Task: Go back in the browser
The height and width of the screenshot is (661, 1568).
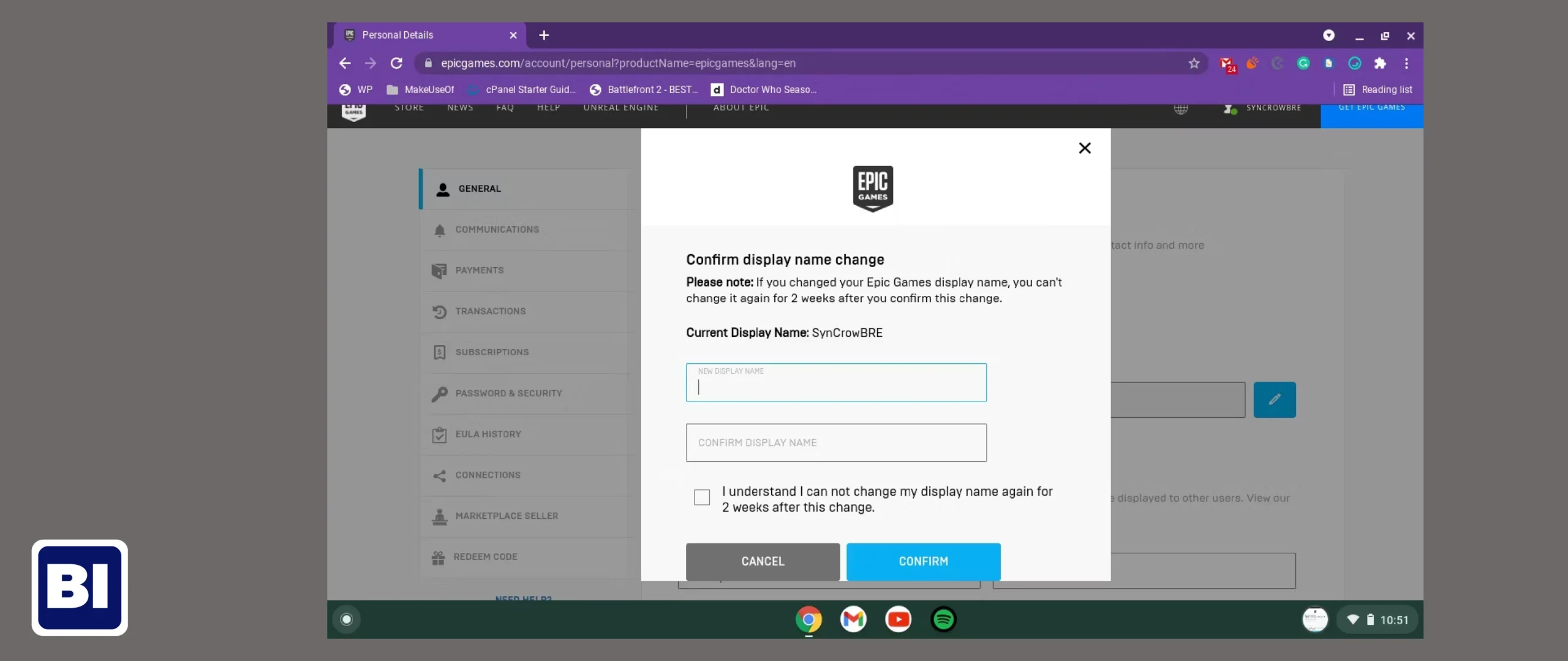Action: pos(345,63)
